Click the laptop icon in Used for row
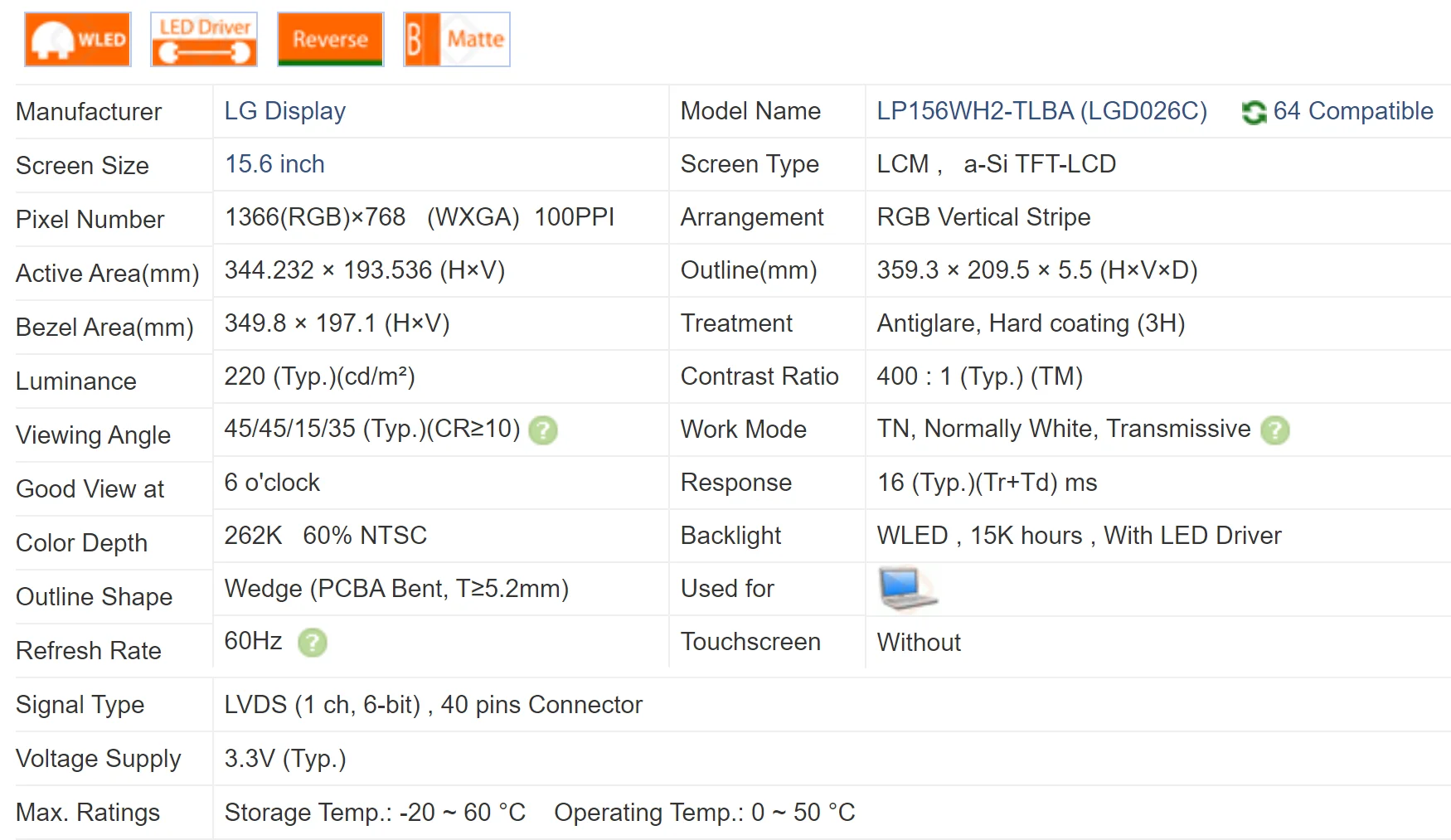1451x840 pixels. click(907, 589)
